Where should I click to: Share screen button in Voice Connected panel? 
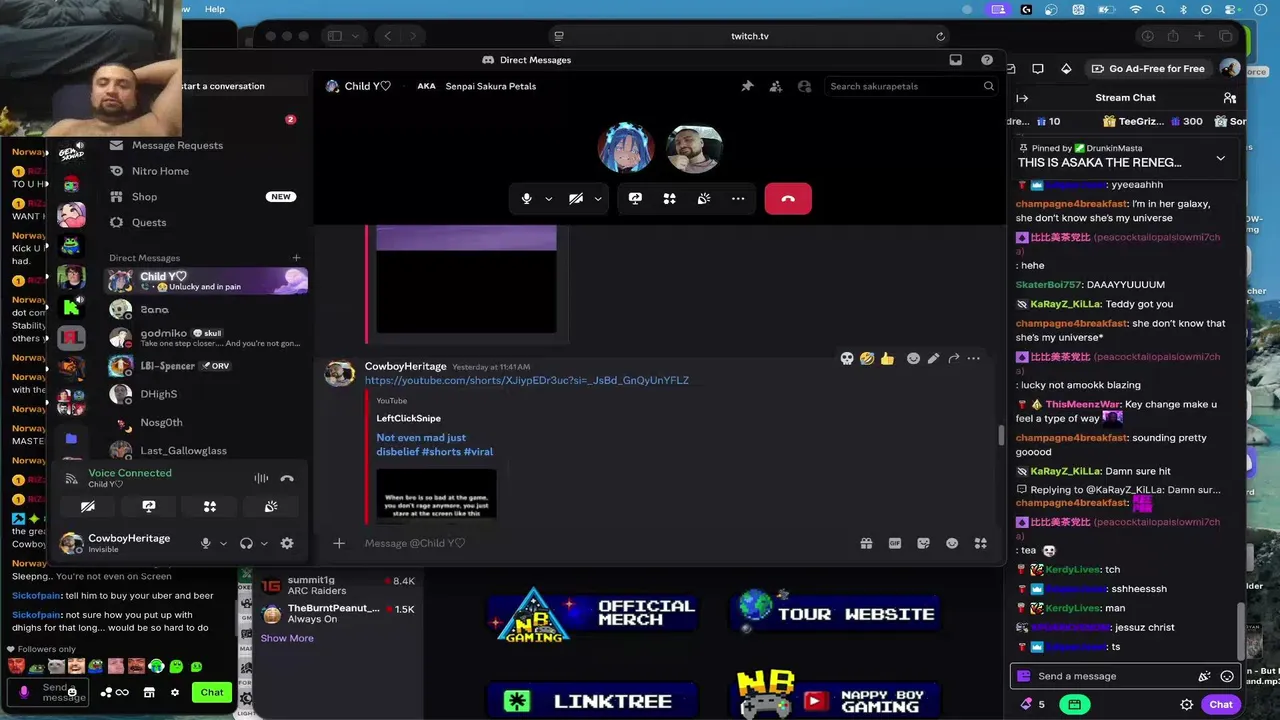click(149, 507)
